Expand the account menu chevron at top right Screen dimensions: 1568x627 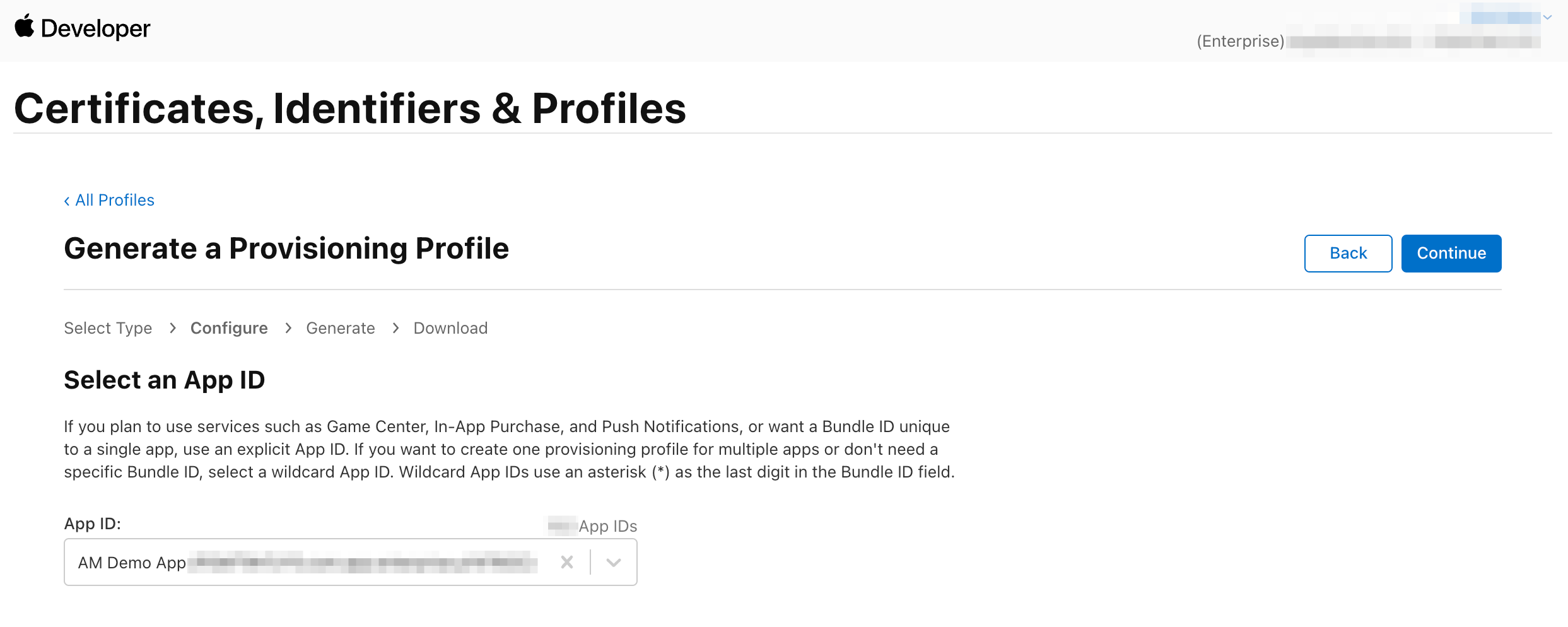tap(1547, 18)
